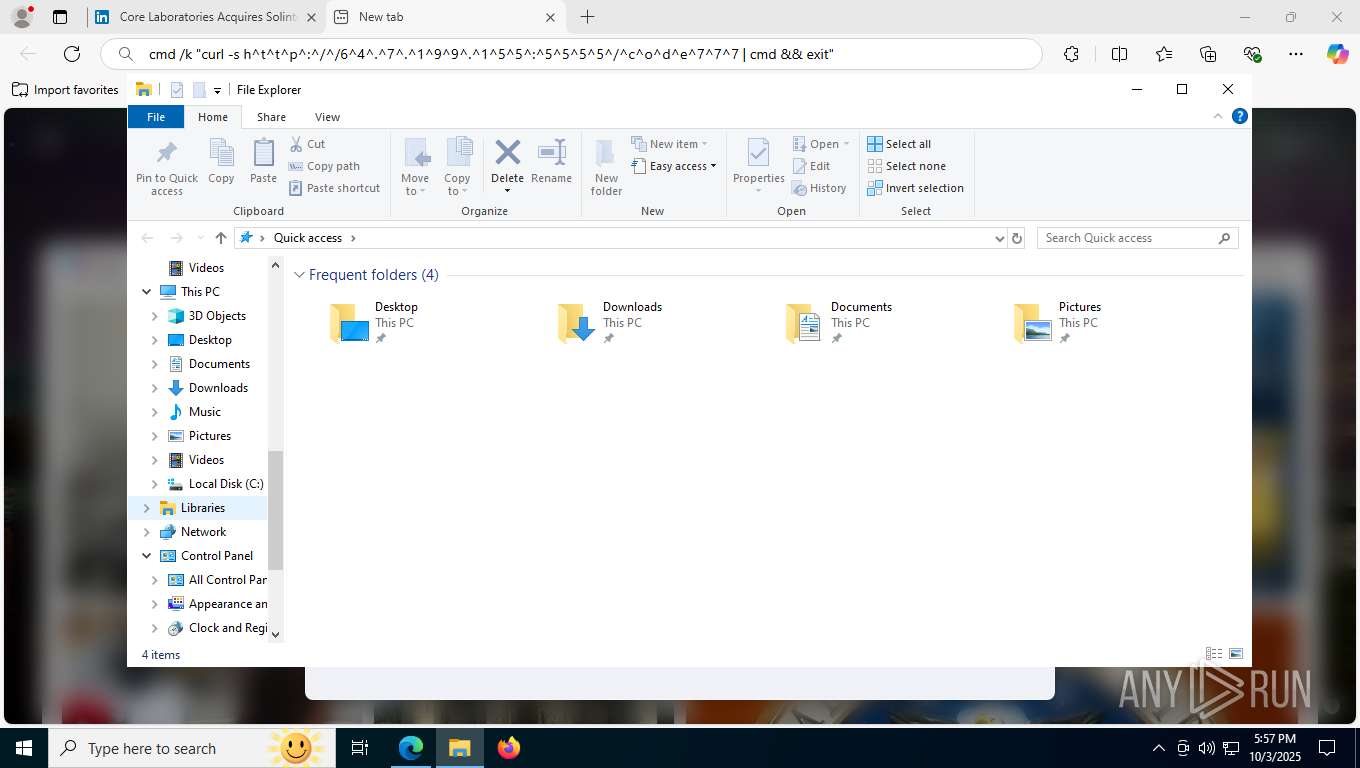Click the Search Quick access box

pyautogui.click(x=1137, y=238)
